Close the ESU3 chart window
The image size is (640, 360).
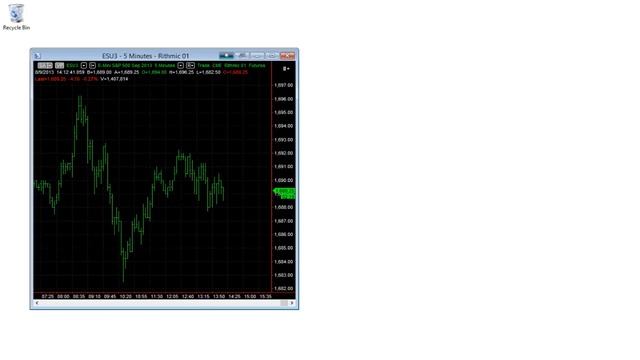[x=287, y=56]
